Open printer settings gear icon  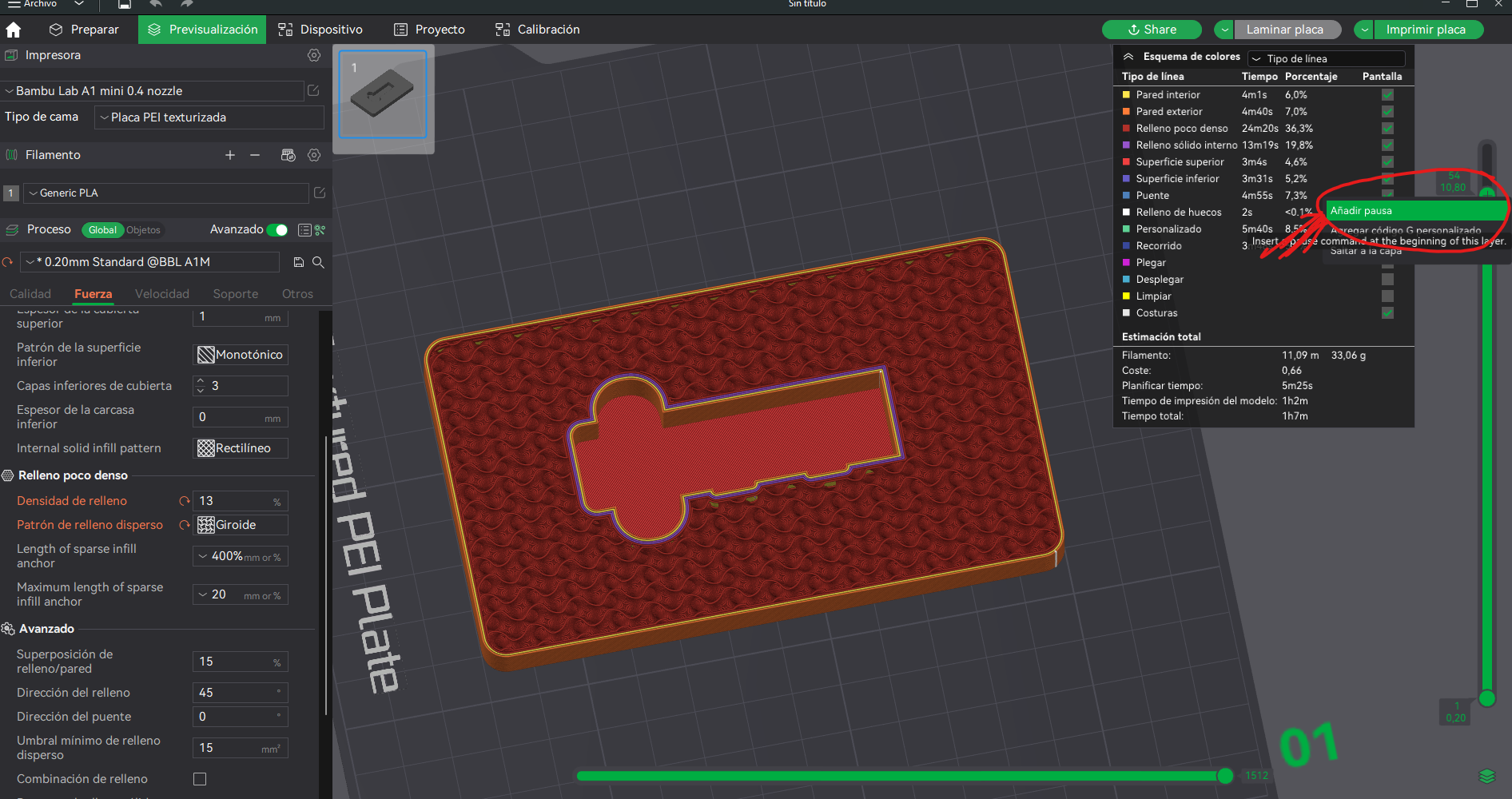click(314, 55)
